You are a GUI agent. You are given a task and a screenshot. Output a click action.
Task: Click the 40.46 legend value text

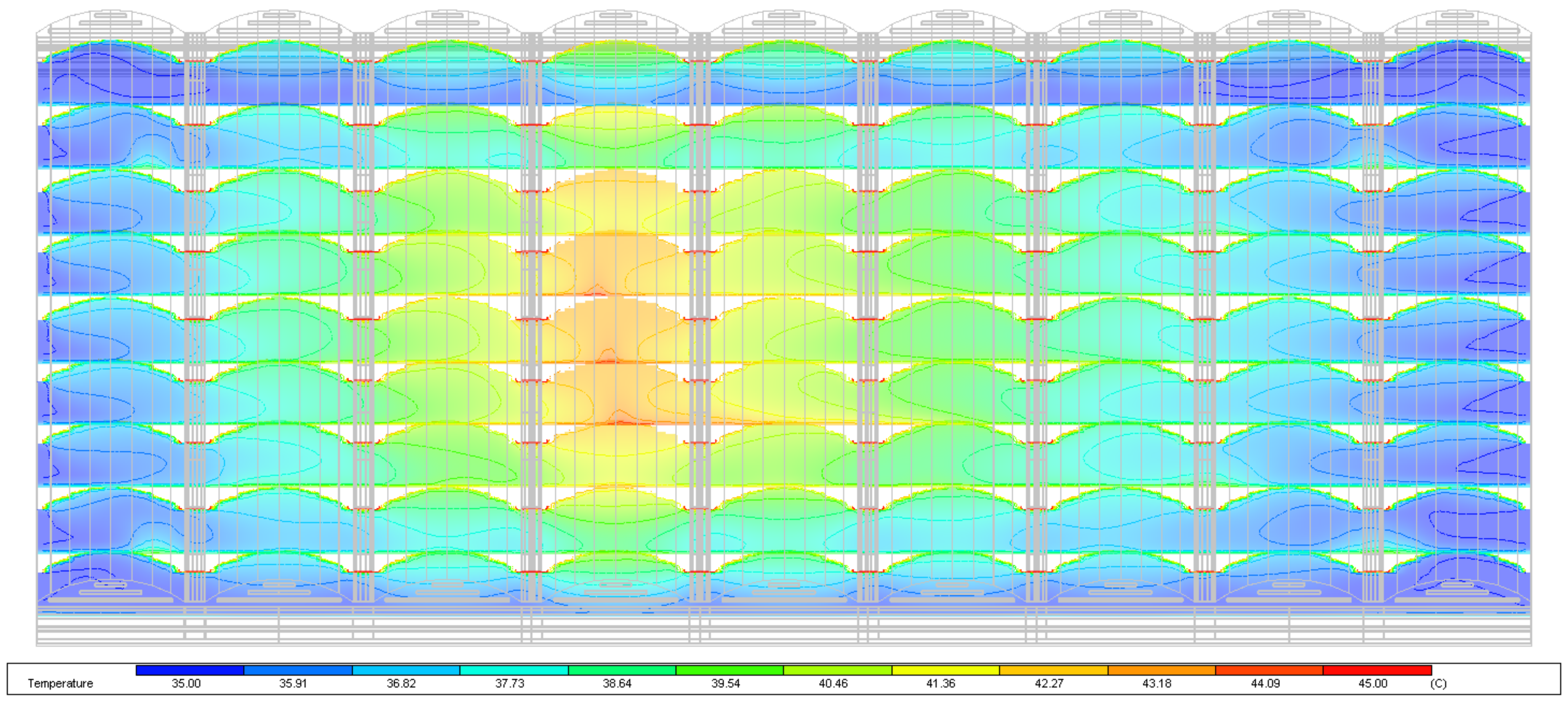pos(833,683)
